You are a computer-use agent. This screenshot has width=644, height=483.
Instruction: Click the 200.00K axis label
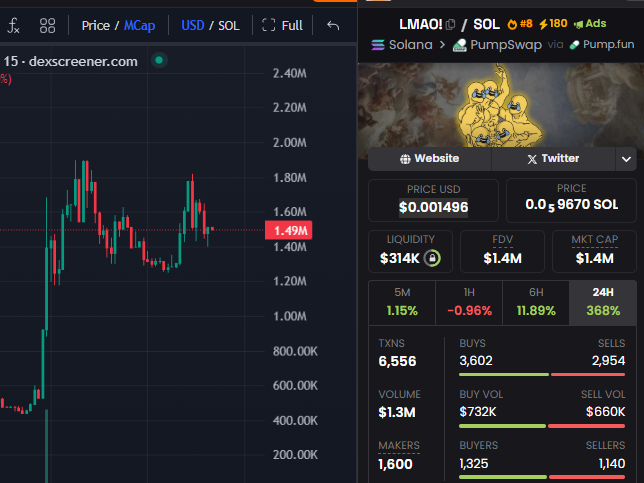click(x=295, y=455)
